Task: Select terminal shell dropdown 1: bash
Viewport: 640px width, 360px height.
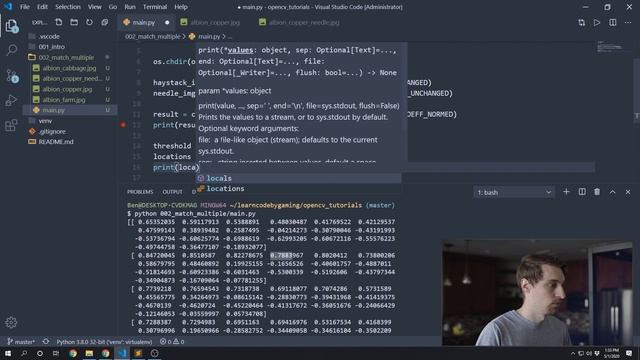Action: [514, 192]
